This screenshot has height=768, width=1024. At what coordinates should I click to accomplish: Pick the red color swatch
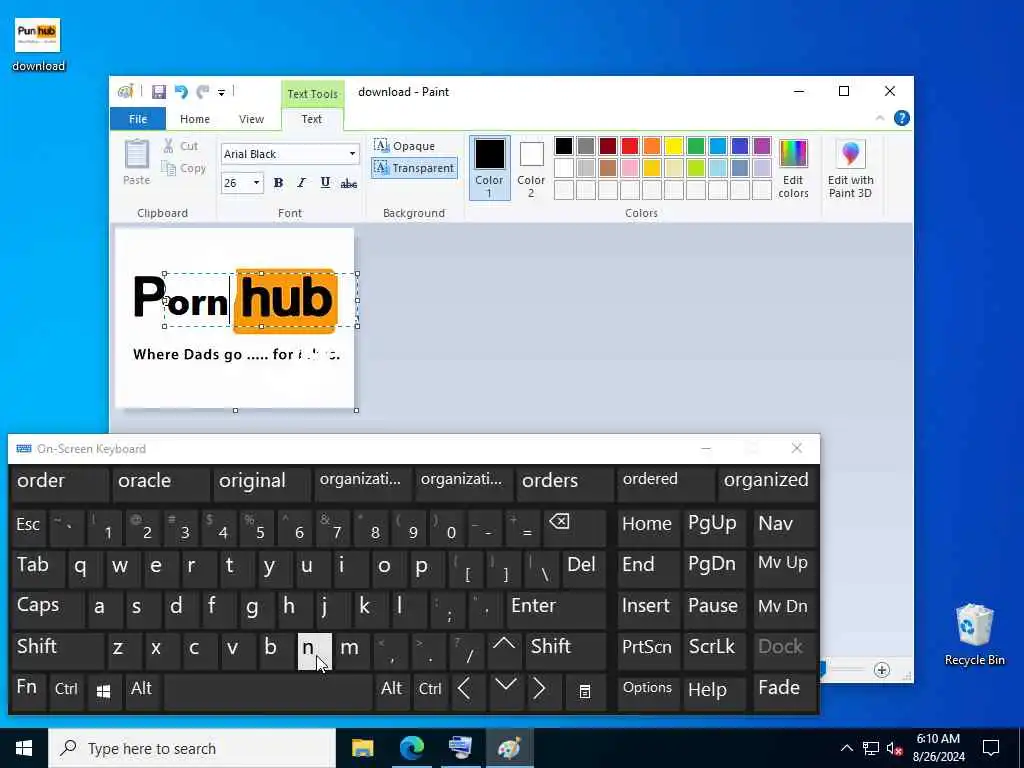(630, 146)
